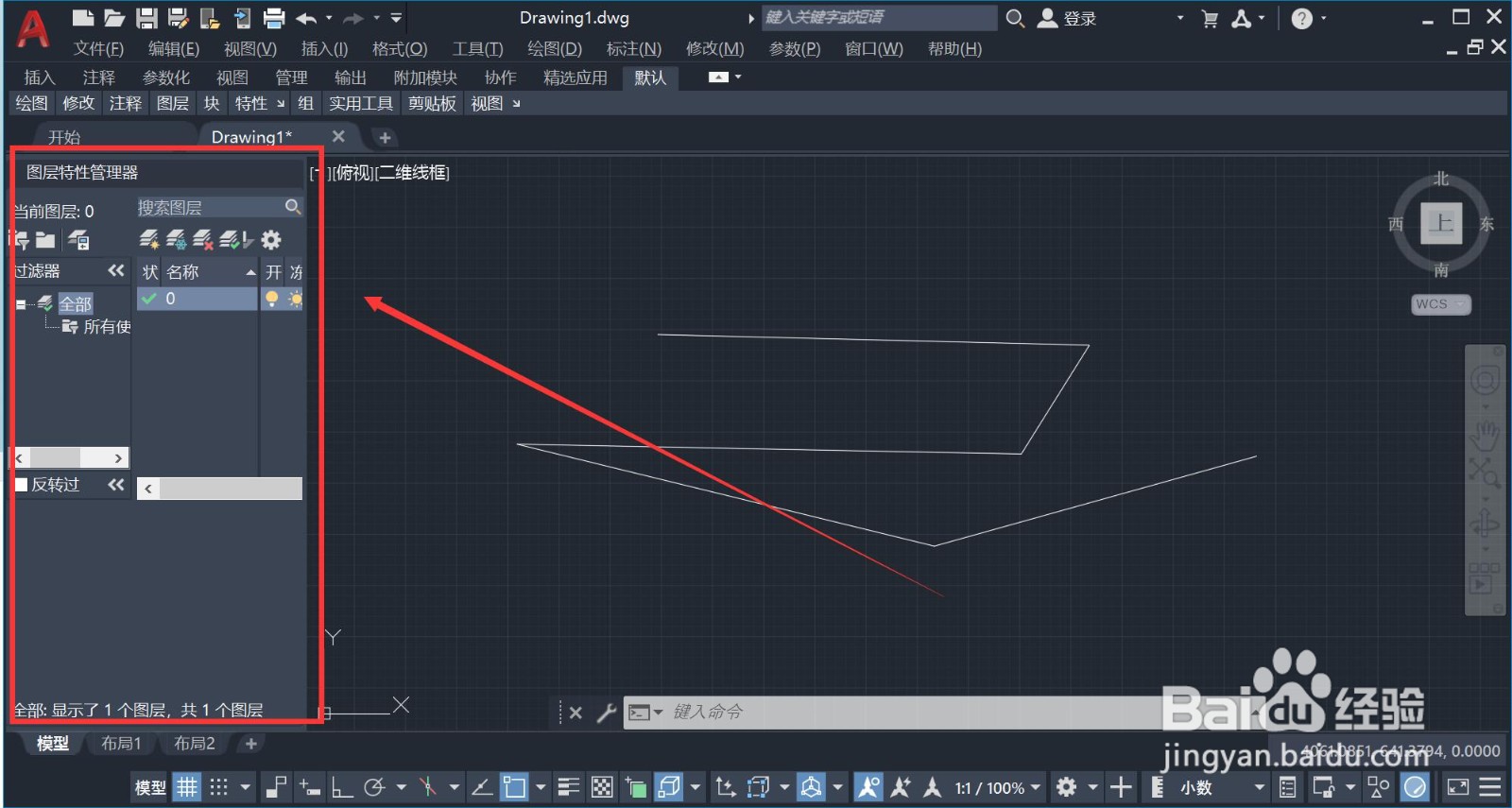Open the 修改(M) menu
This screenshot has width=1512, height=808.
coord(714,48)
